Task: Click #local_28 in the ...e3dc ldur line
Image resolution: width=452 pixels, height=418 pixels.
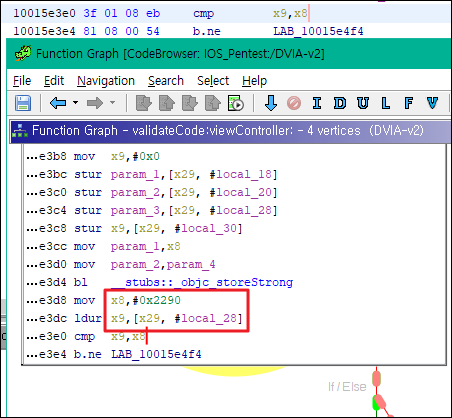Action: (x=207, y=318)
